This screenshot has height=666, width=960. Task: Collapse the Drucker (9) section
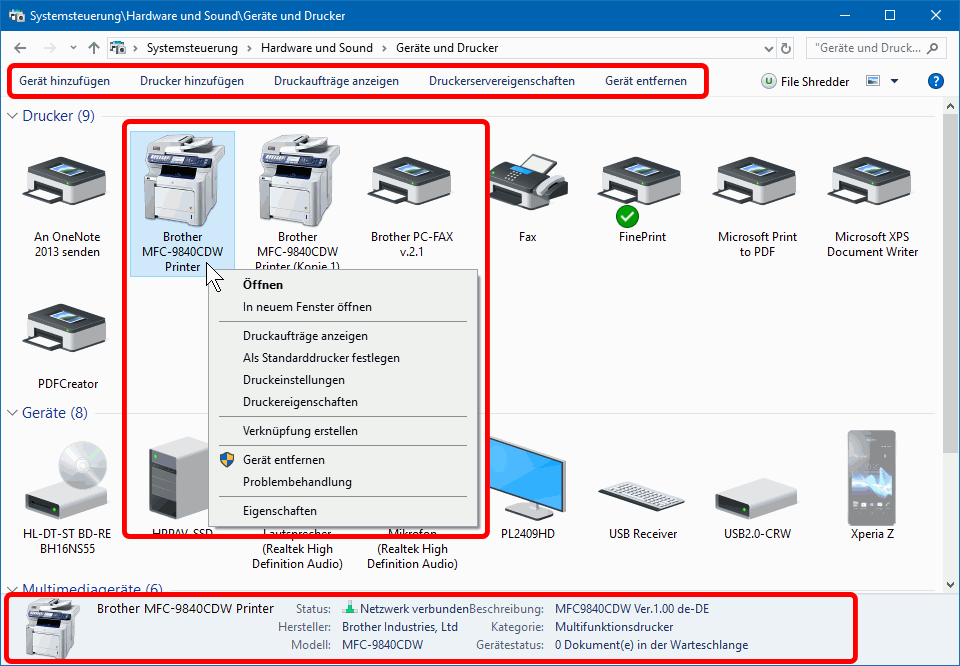(13, 116)
